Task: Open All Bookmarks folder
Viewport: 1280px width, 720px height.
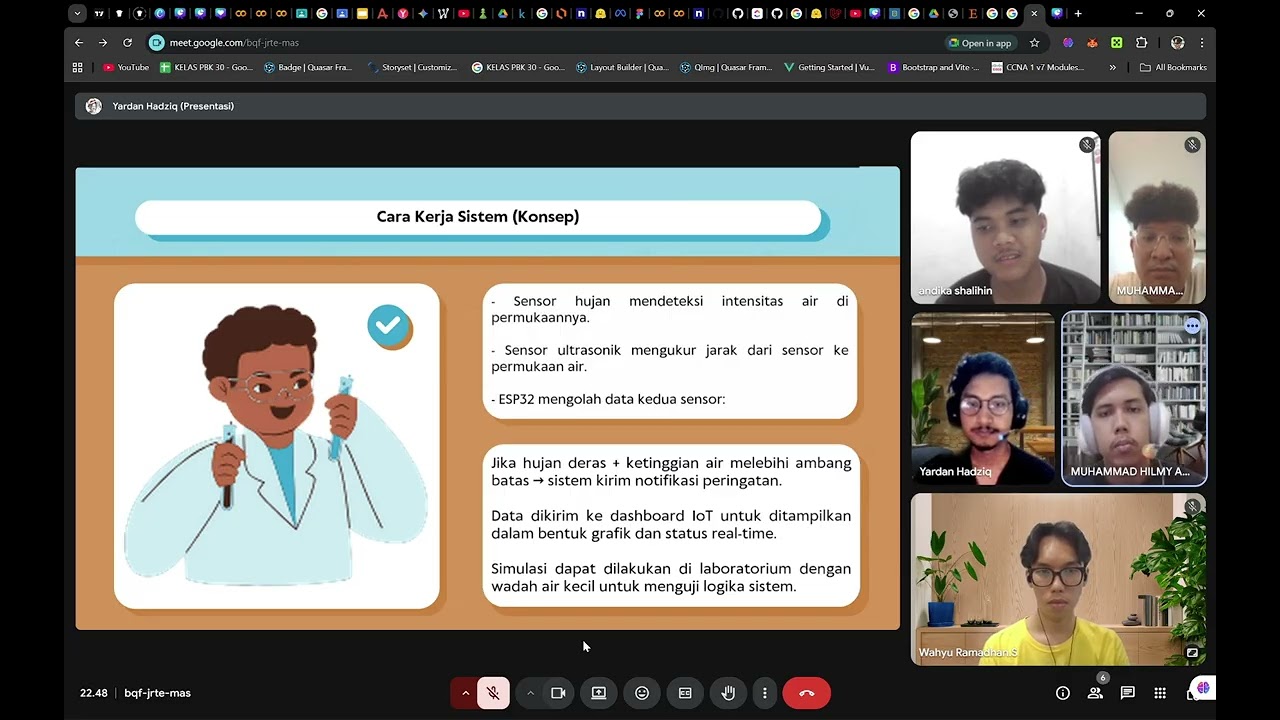Action: pyautogui.click(x=1173, y=67)
